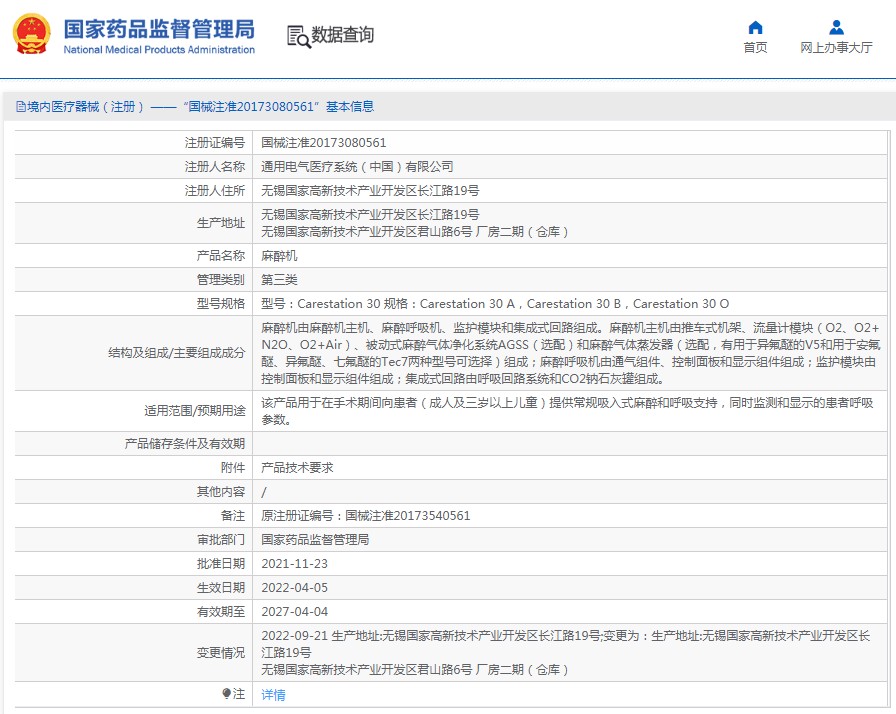Click 注册人住所 label cell
Screen dimensions: 896x714
133,190
